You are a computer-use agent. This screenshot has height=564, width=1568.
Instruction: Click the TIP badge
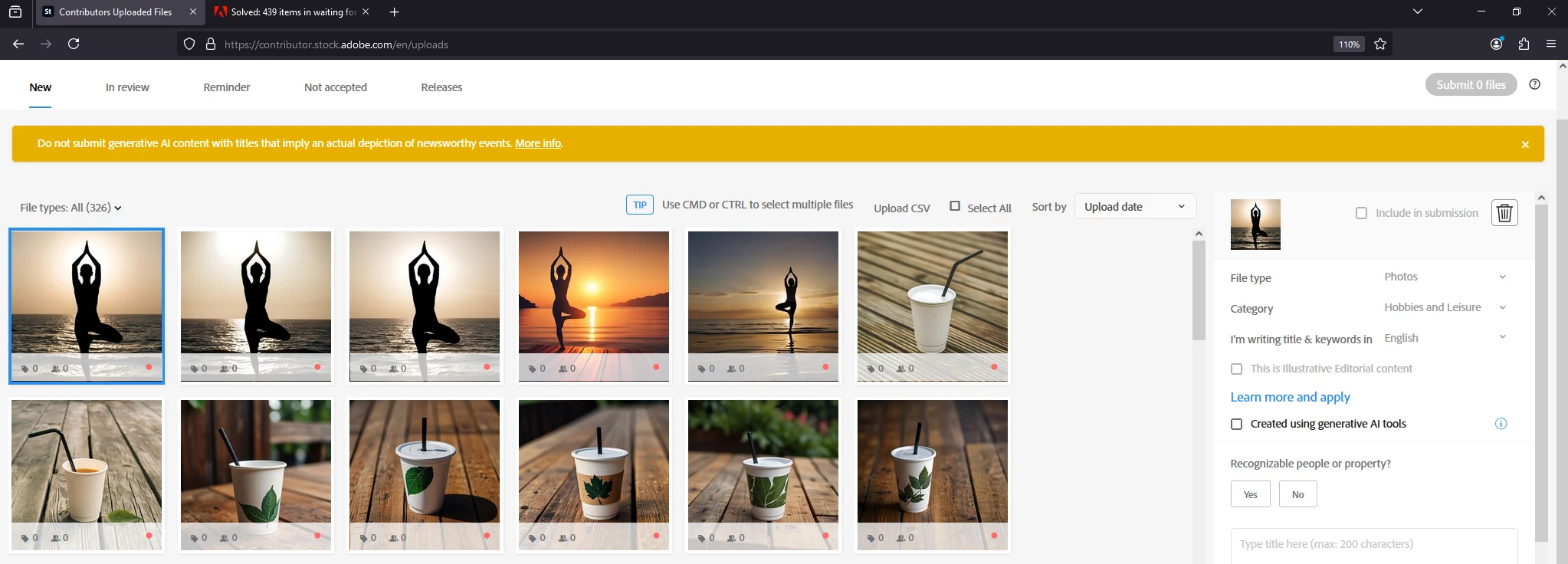(x=640, y=205)
